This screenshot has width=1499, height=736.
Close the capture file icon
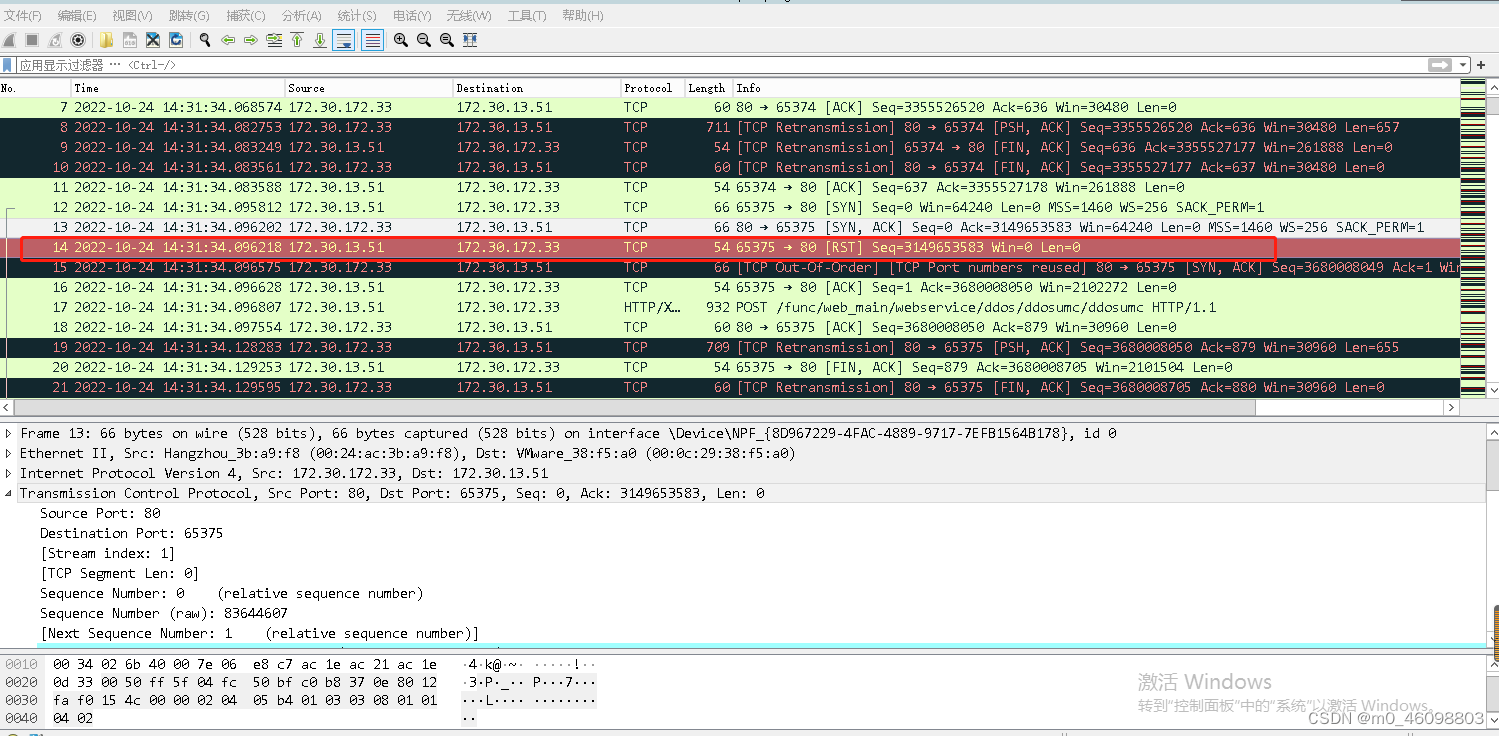pyautogui.click(x=153, y=40)
